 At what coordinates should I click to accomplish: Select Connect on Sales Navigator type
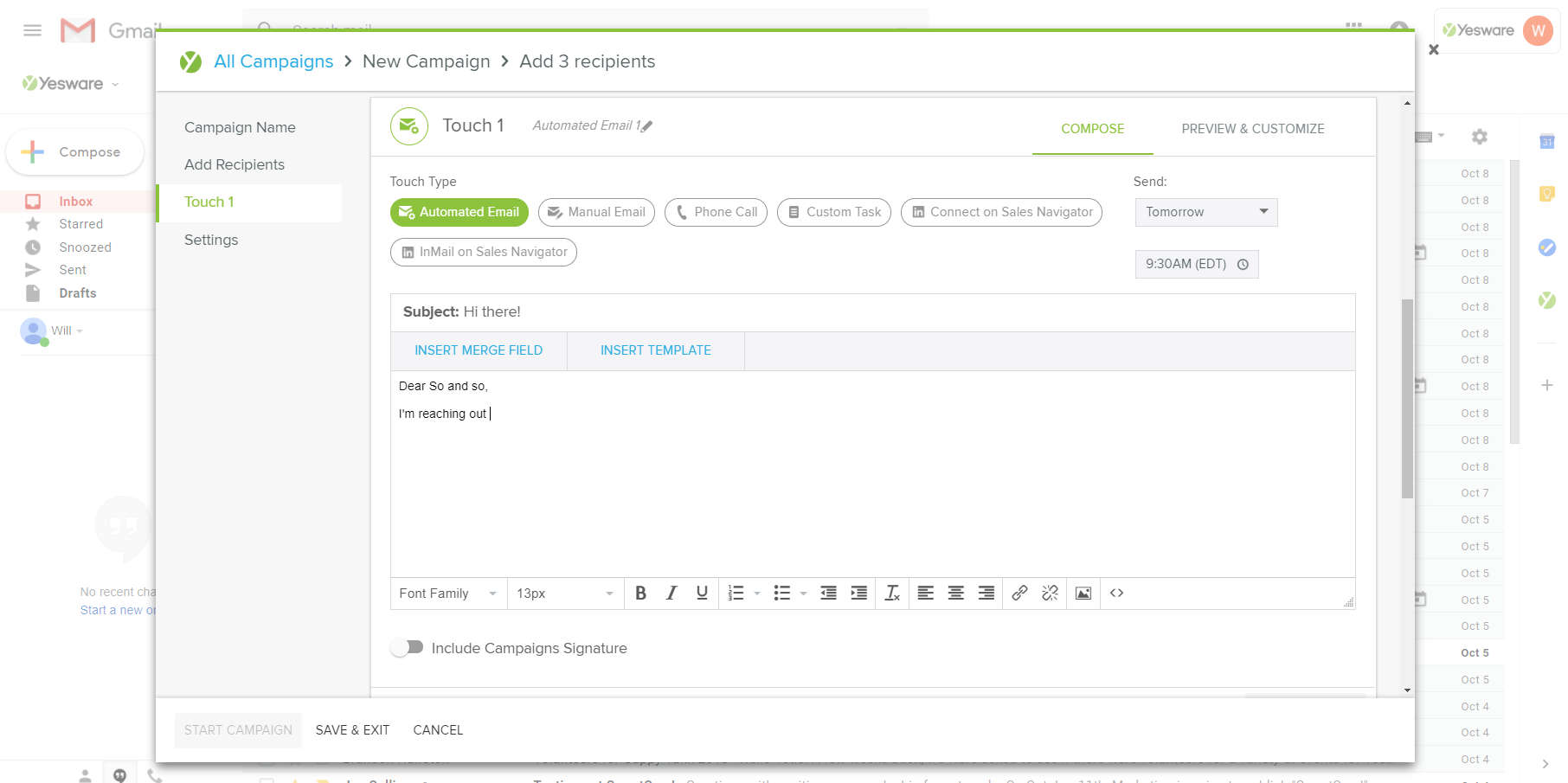[1001, 212]
